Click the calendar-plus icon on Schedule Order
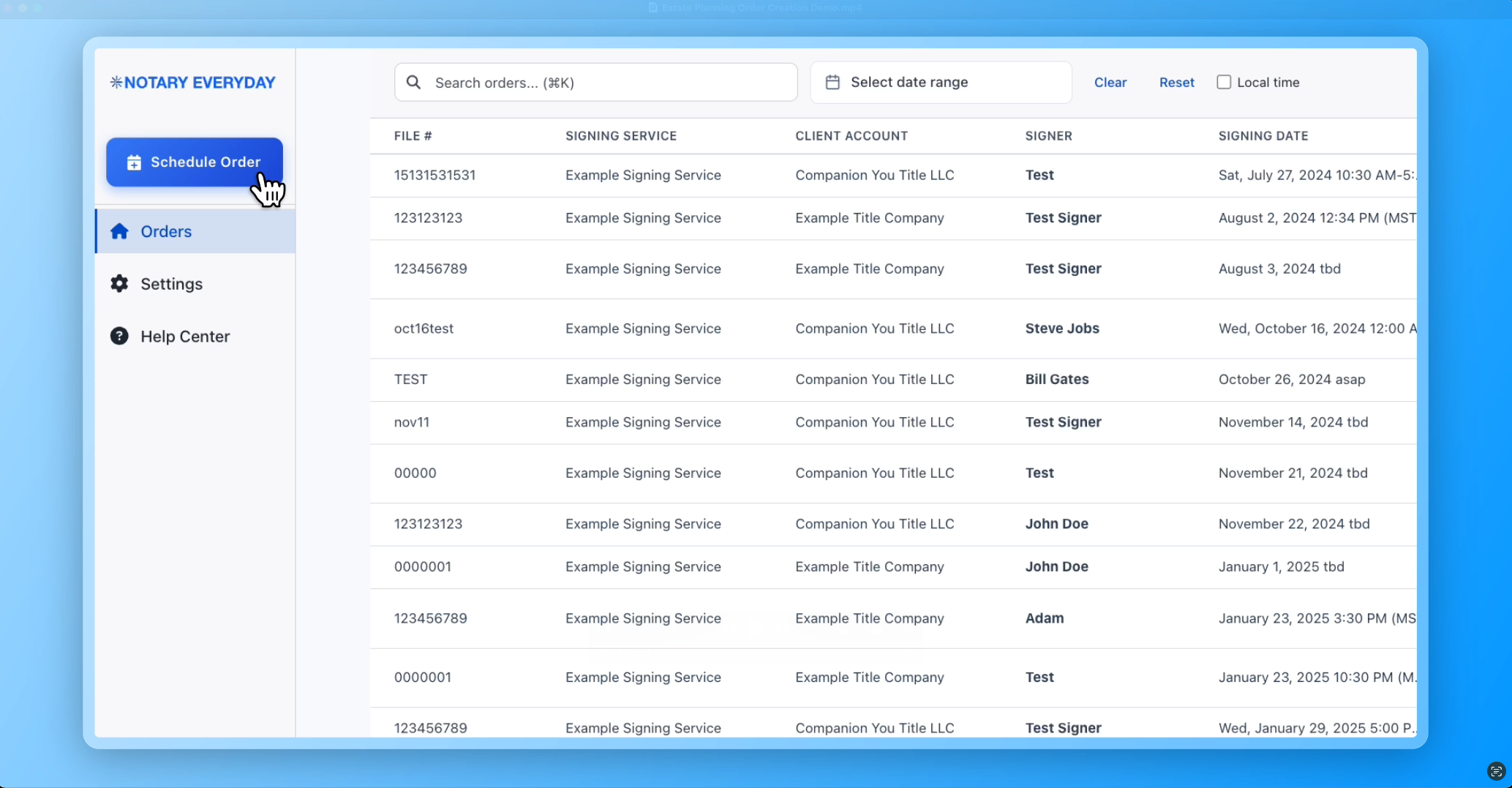 coord(134,162)
